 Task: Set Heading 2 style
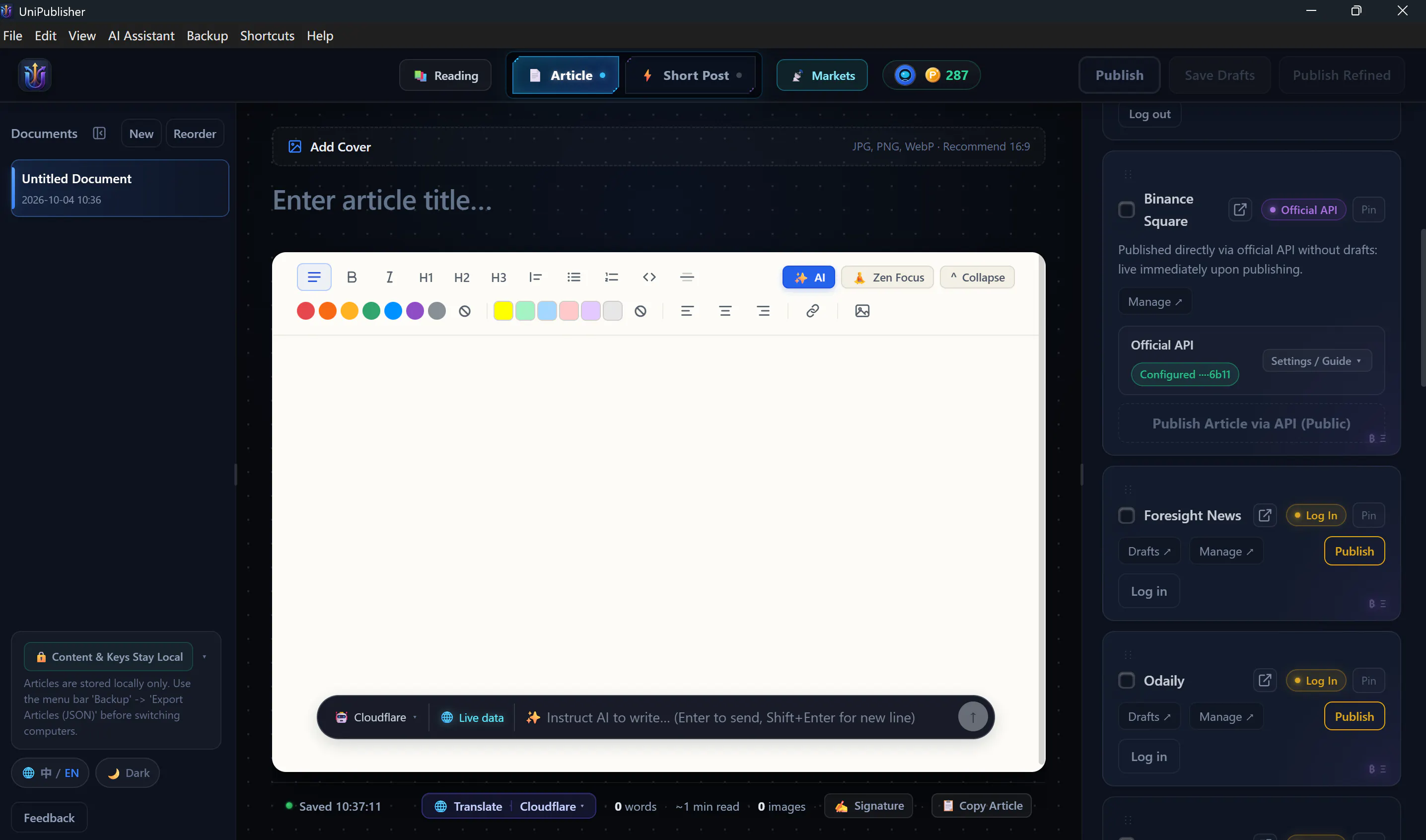pyautogui.click(x=462, y=278)
